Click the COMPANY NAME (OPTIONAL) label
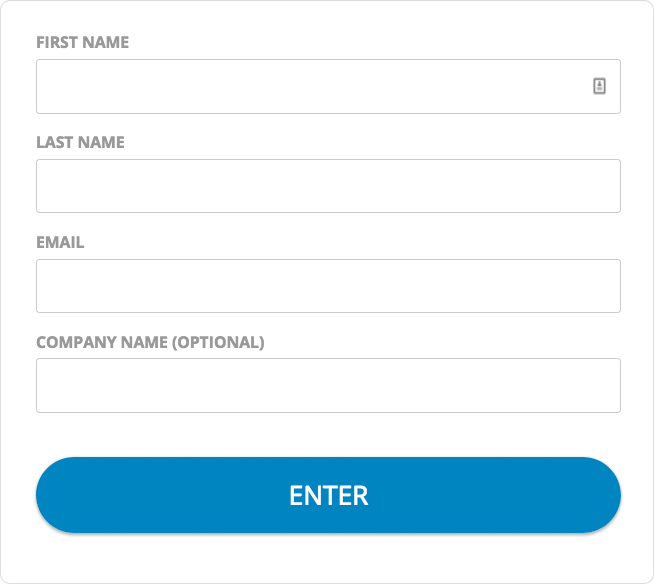The width and height of the screenshot is (654, 584). point(150,342)
